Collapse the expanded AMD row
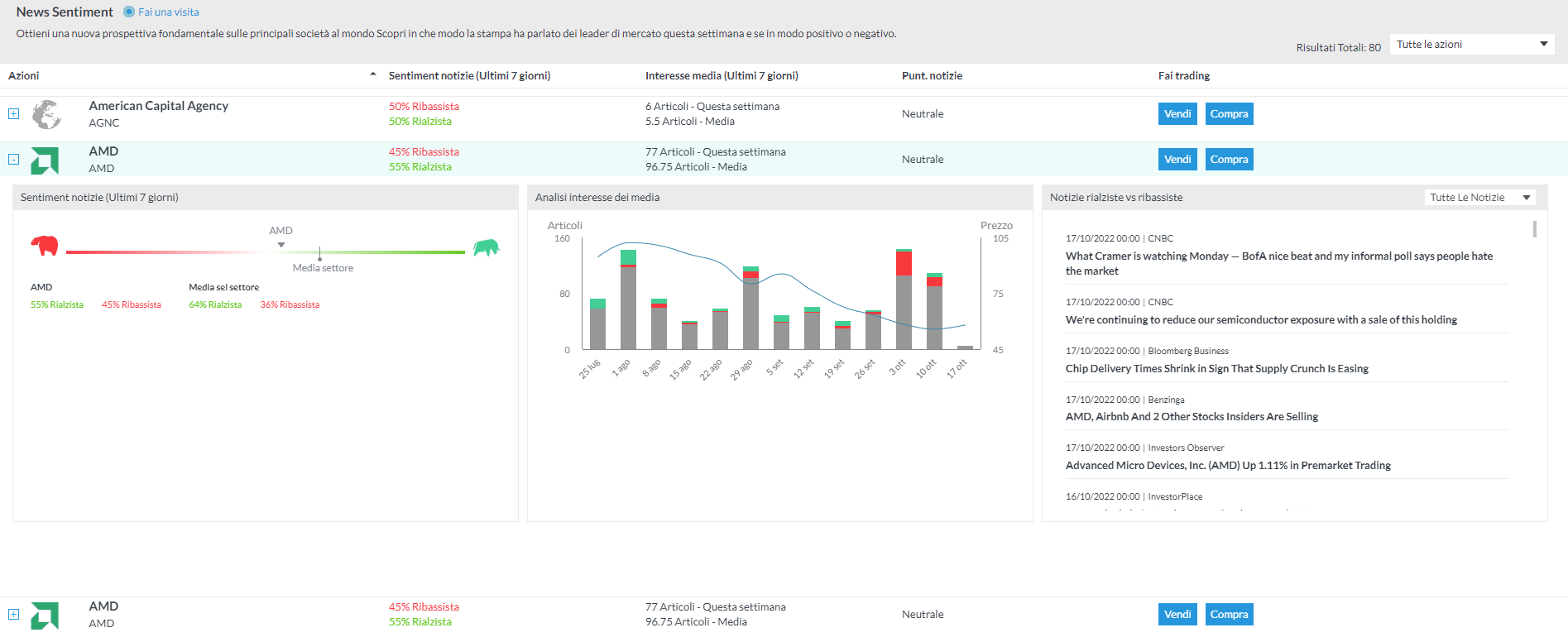This screenshot has width=1568, height=642. coord(14,159)
